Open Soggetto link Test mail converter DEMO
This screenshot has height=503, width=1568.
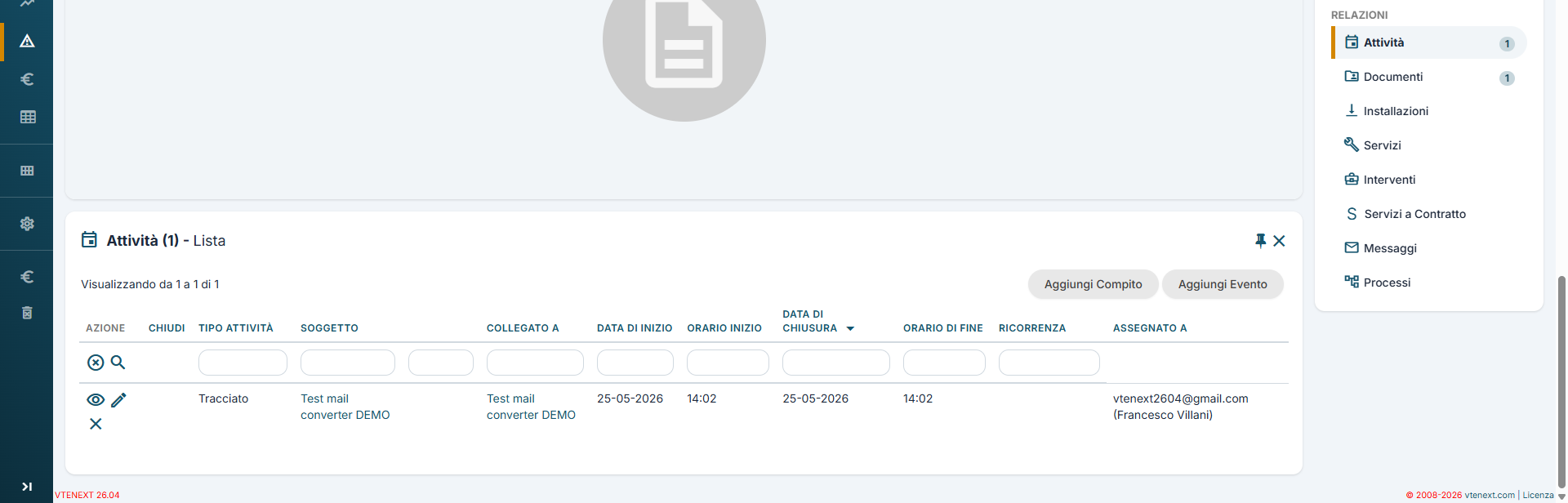point(345,407)
